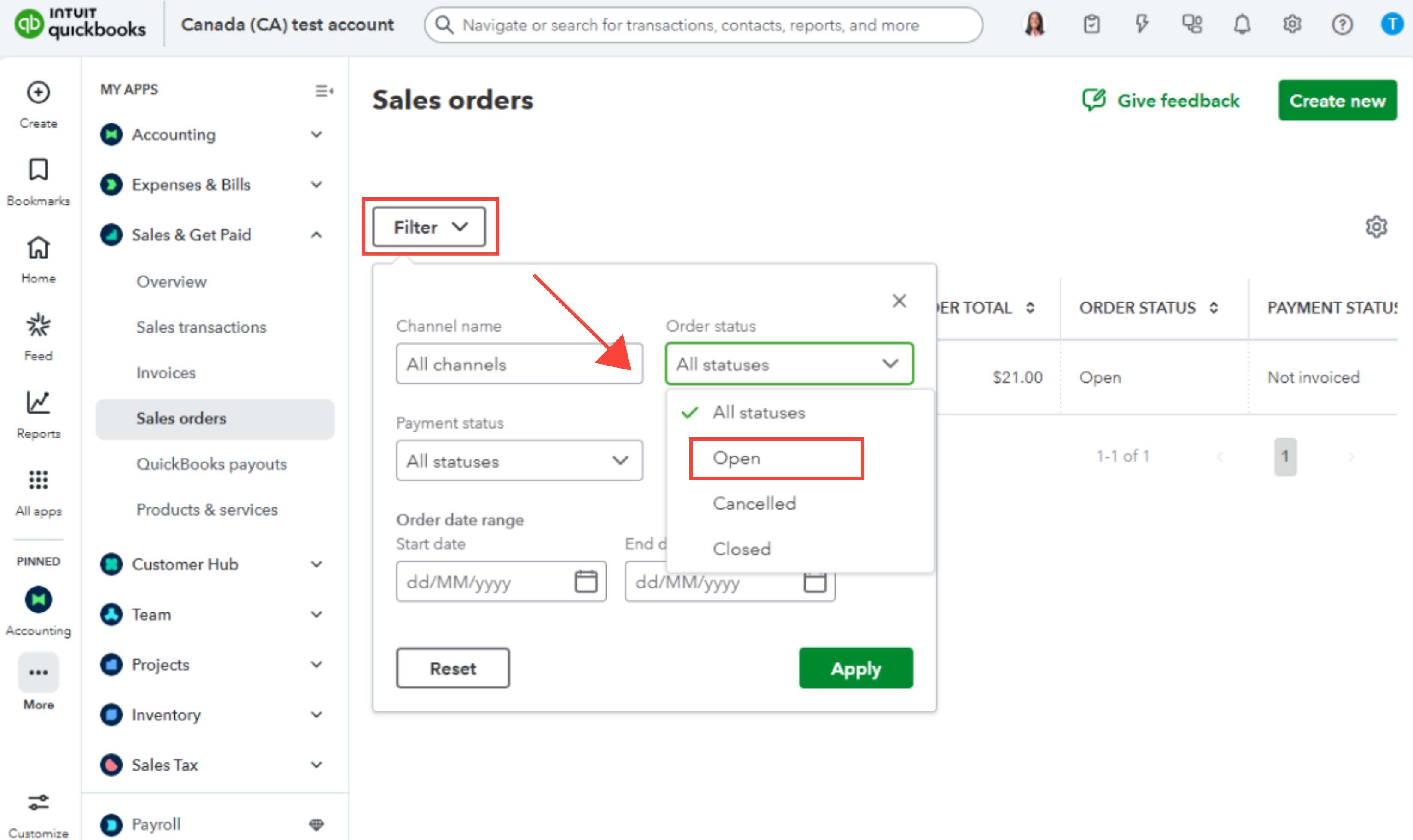Open the Payment status dropdown
This screenshot has width=1413, height=840.
click(x=519, y=461)
